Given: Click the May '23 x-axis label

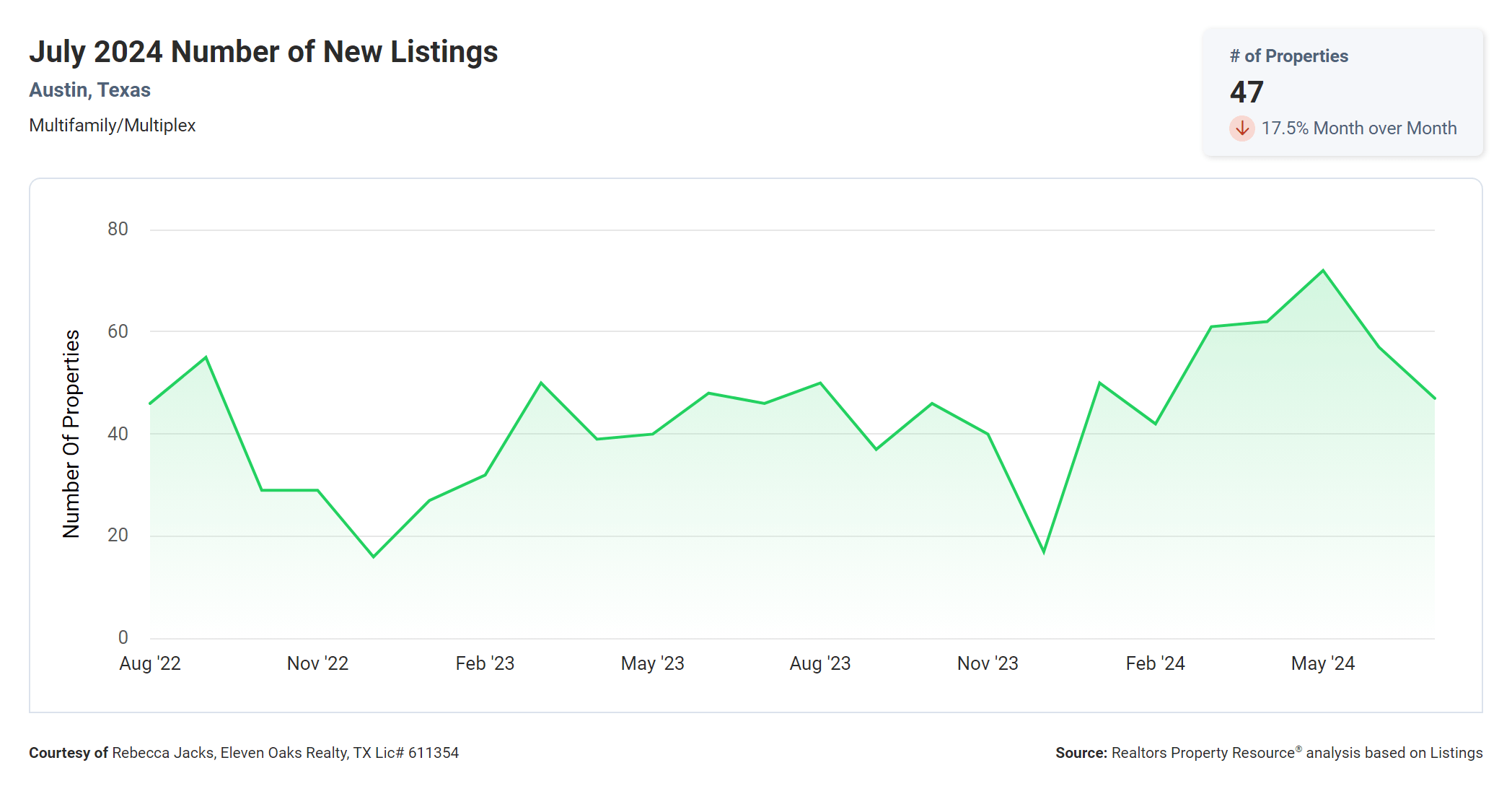Looking at the screenshot, I should pos(652,663).
